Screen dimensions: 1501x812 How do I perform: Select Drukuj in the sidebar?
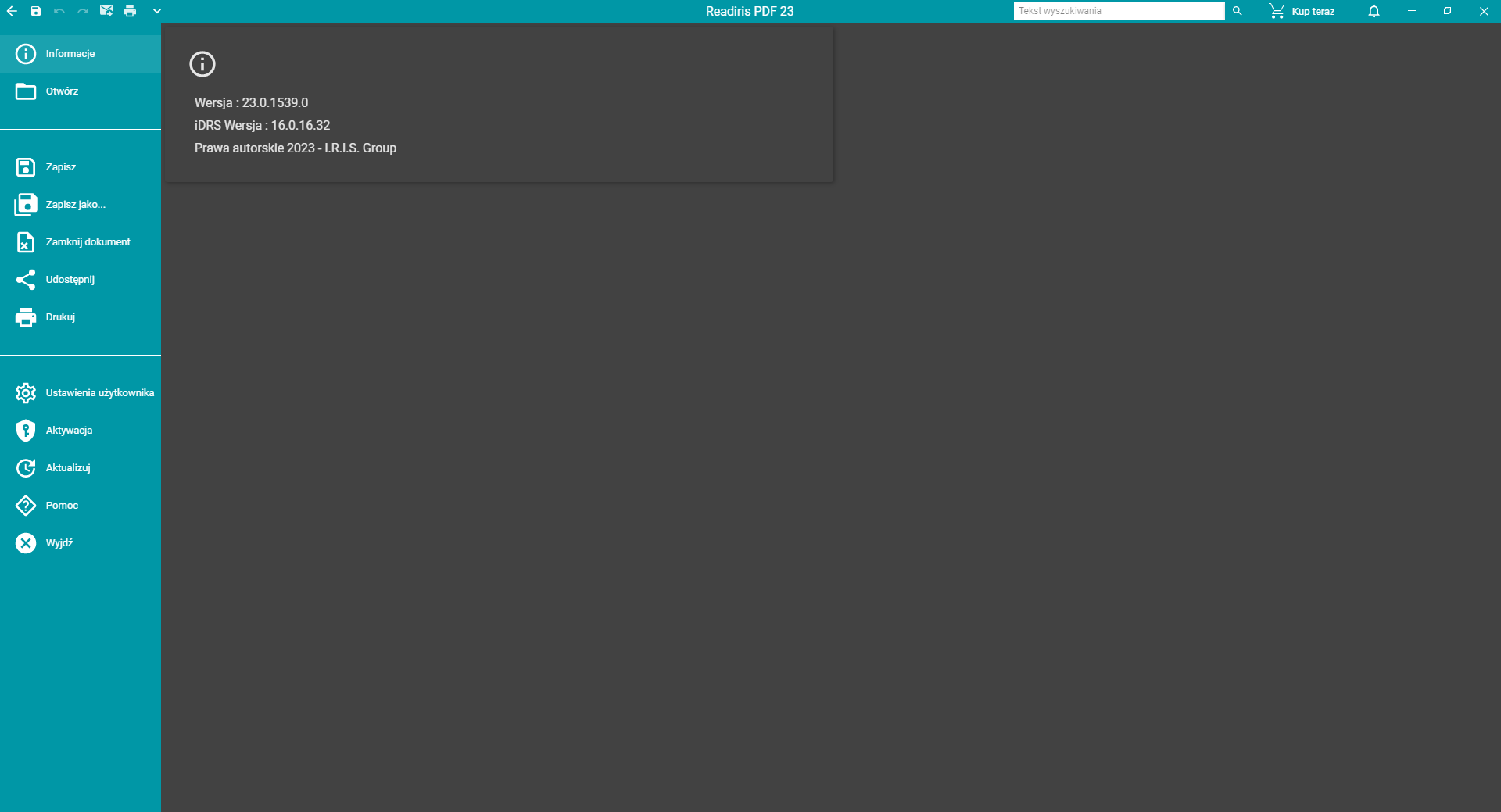pos(81,317)
